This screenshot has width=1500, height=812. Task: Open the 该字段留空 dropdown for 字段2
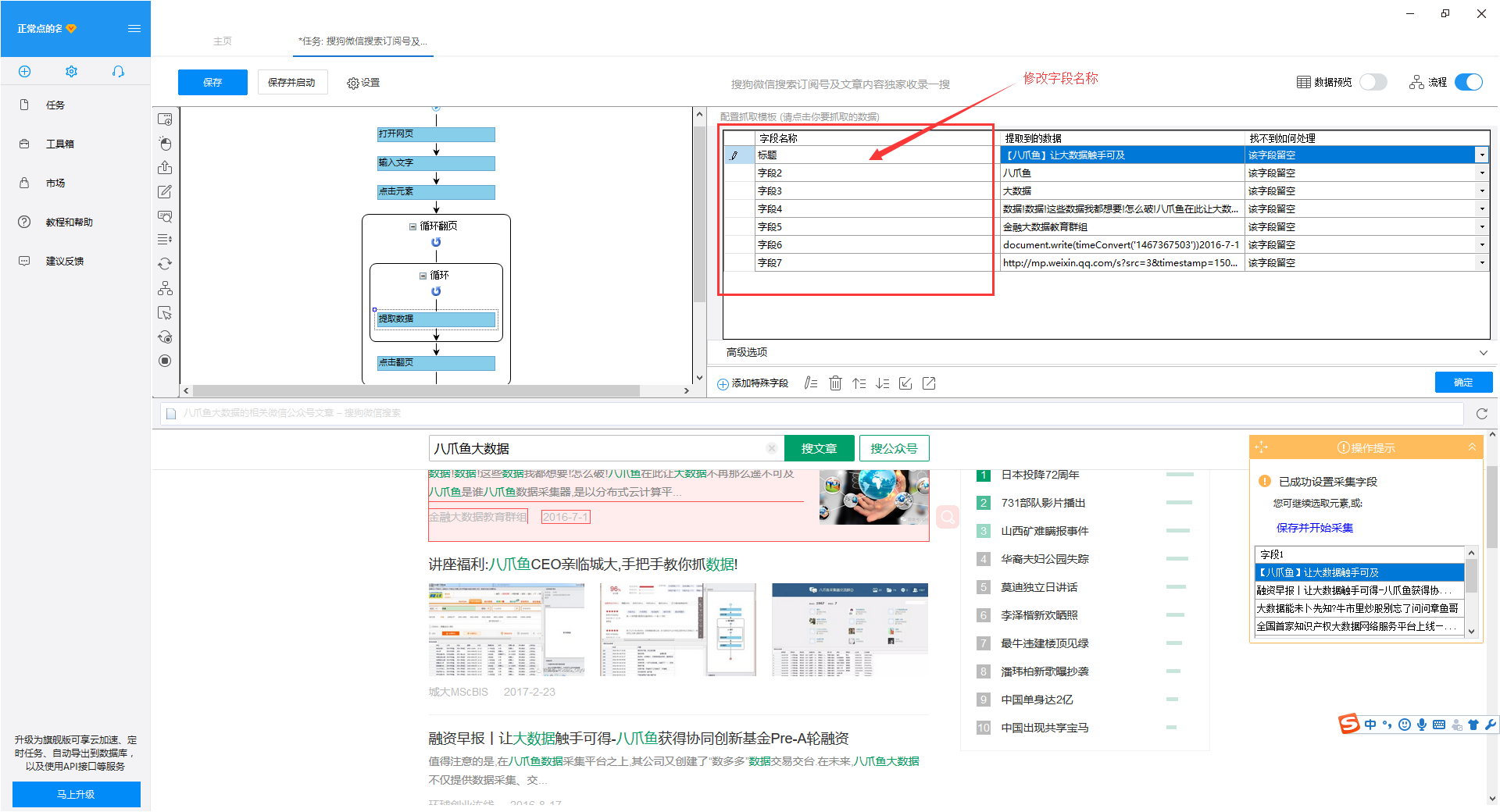coord(1481,173)
